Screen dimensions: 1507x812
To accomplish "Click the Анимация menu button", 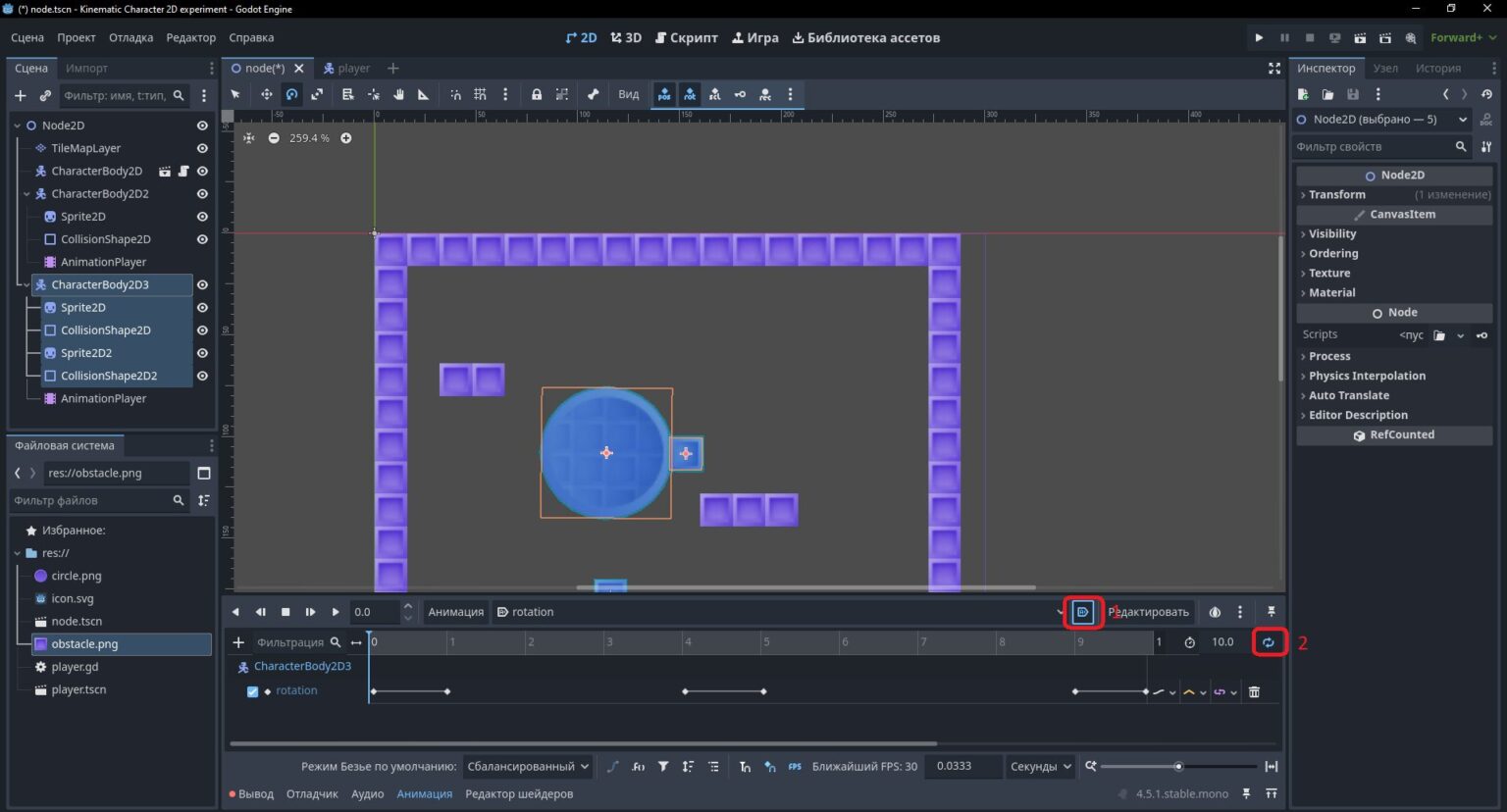I will click(x=455, y=612).
